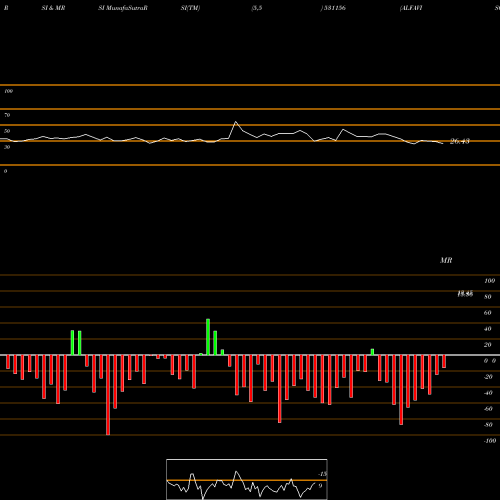Viewport: 500px width, 500px height.
Task: Open the mini overview chart thumbnail at bottom
Action: [x=247, y=479]
